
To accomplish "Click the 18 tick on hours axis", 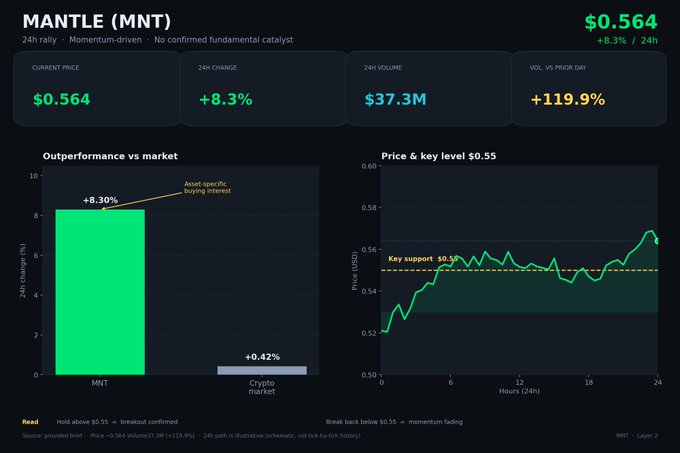I will [589, 382].
